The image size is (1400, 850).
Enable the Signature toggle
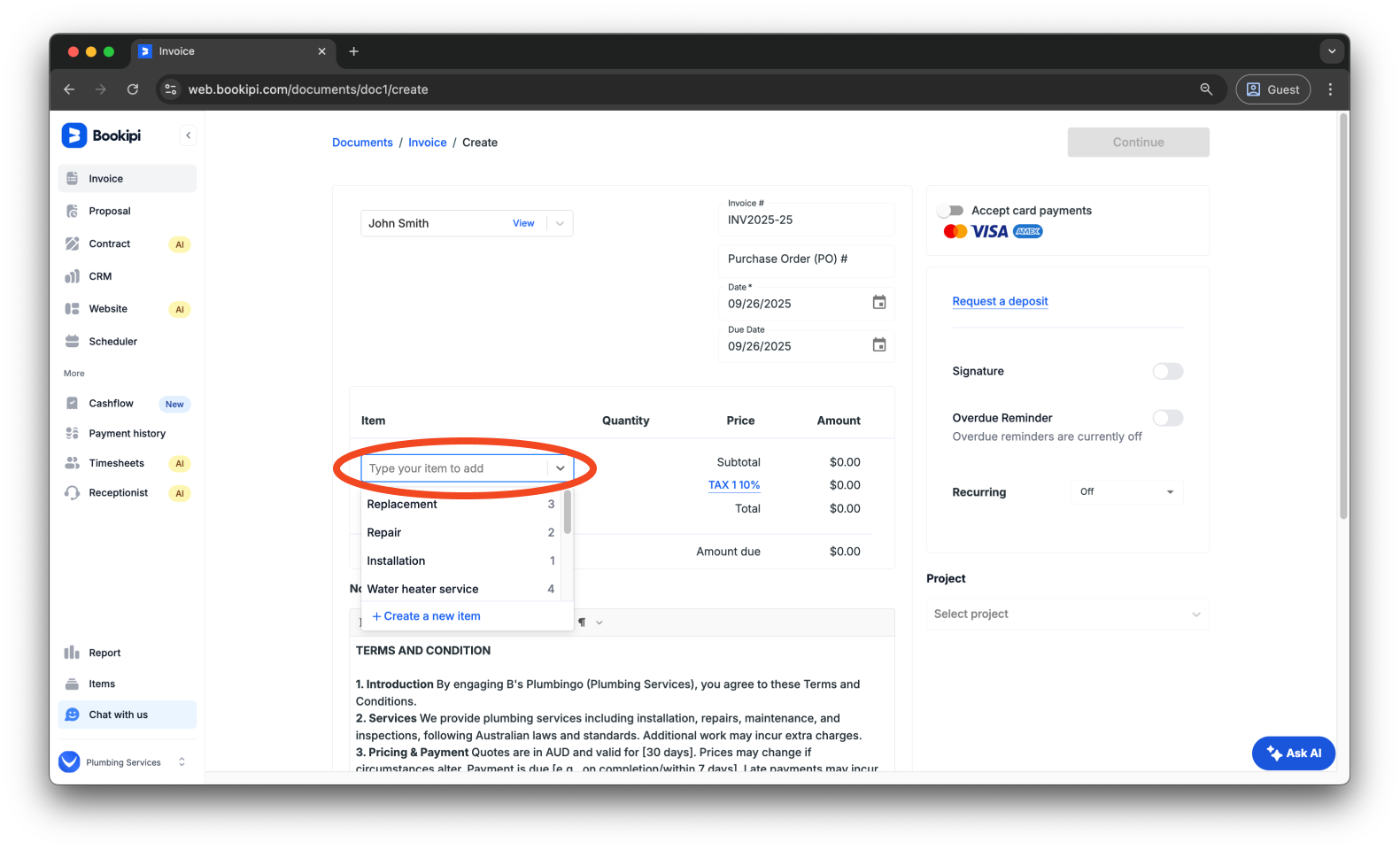tap(1167, 371)
